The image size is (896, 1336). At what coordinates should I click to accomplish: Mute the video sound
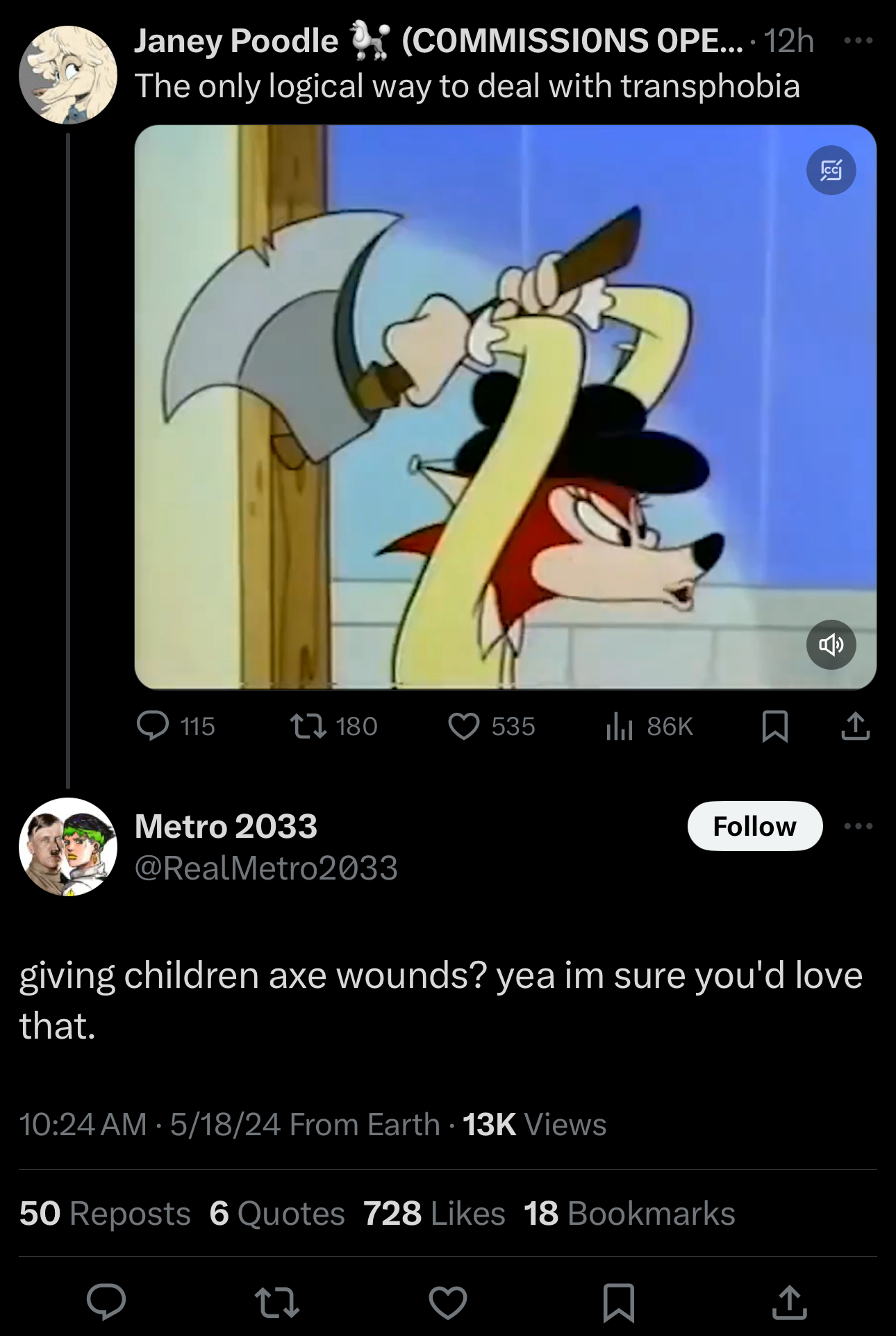831,645
